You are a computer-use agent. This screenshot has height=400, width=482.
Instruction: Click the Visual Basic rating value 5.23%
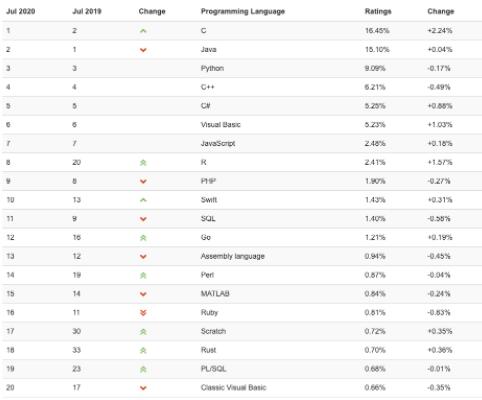click(x=375, y=125)
